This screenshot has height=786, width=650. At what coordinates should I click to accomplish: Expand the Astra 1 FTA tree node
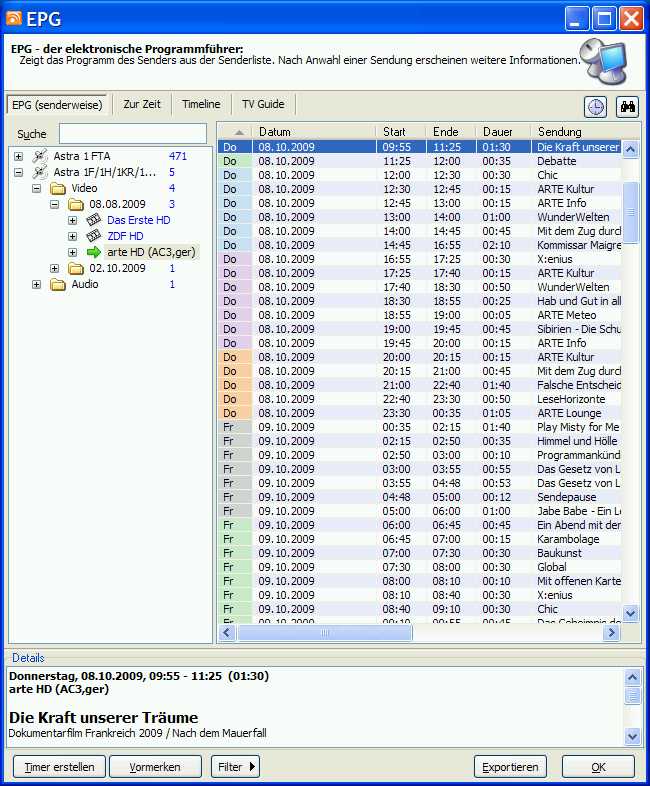(x=18, y=156)
